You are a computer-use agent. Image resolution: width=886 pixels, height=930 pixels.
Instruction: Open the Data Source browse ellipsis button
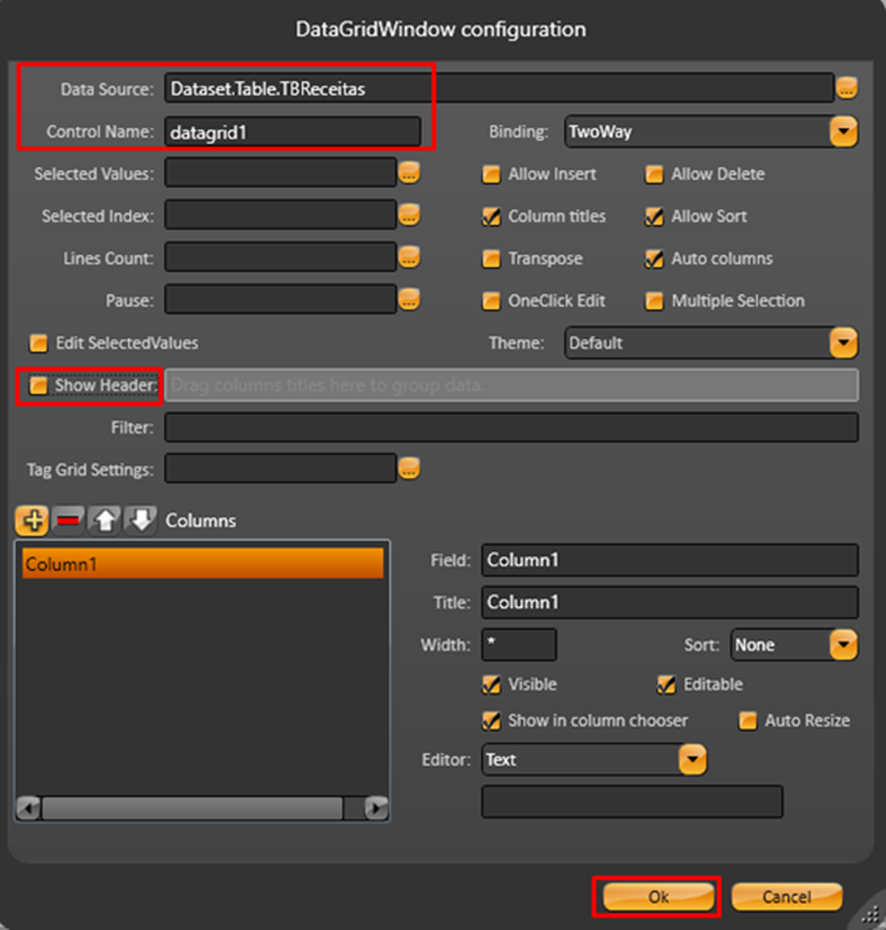tap(847, 88)
